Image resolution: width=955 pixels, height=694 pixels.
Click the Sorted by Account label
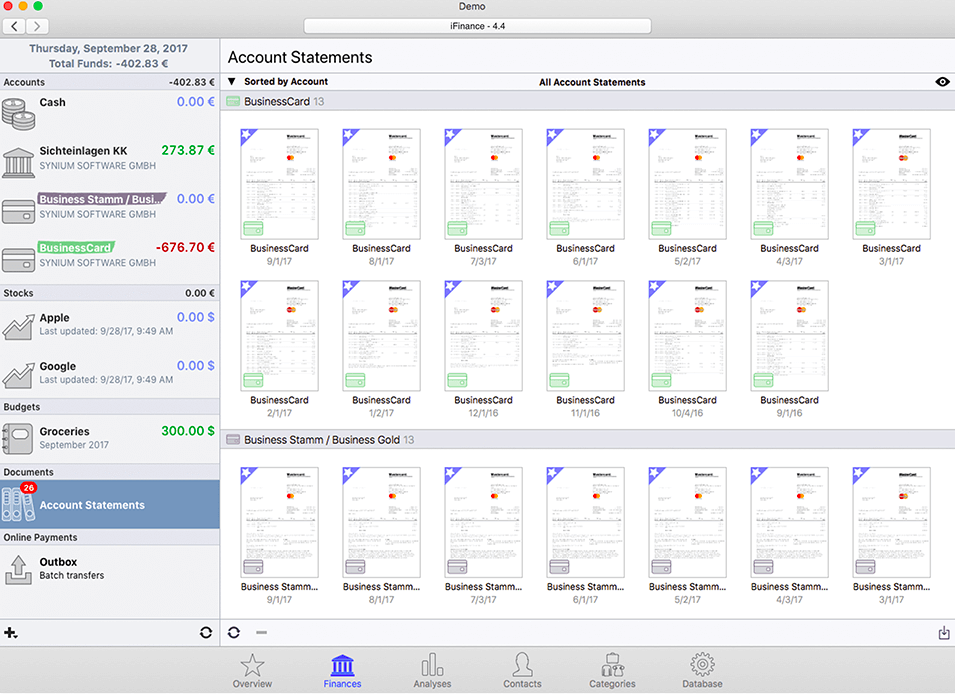coord(286,82)
